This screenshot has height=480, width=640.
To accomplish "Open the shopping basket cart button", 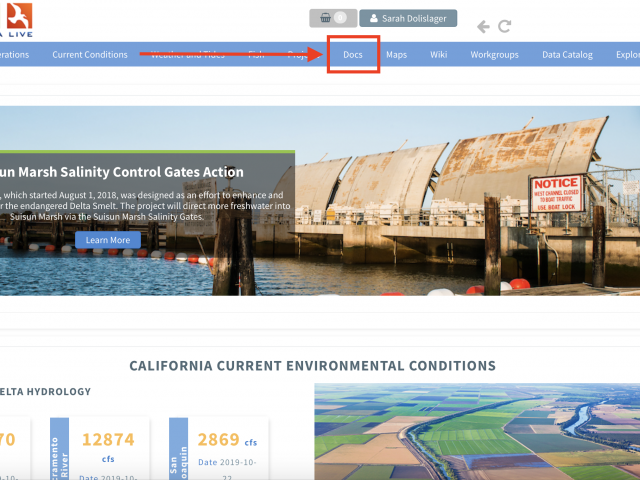I will coord(333,18).
